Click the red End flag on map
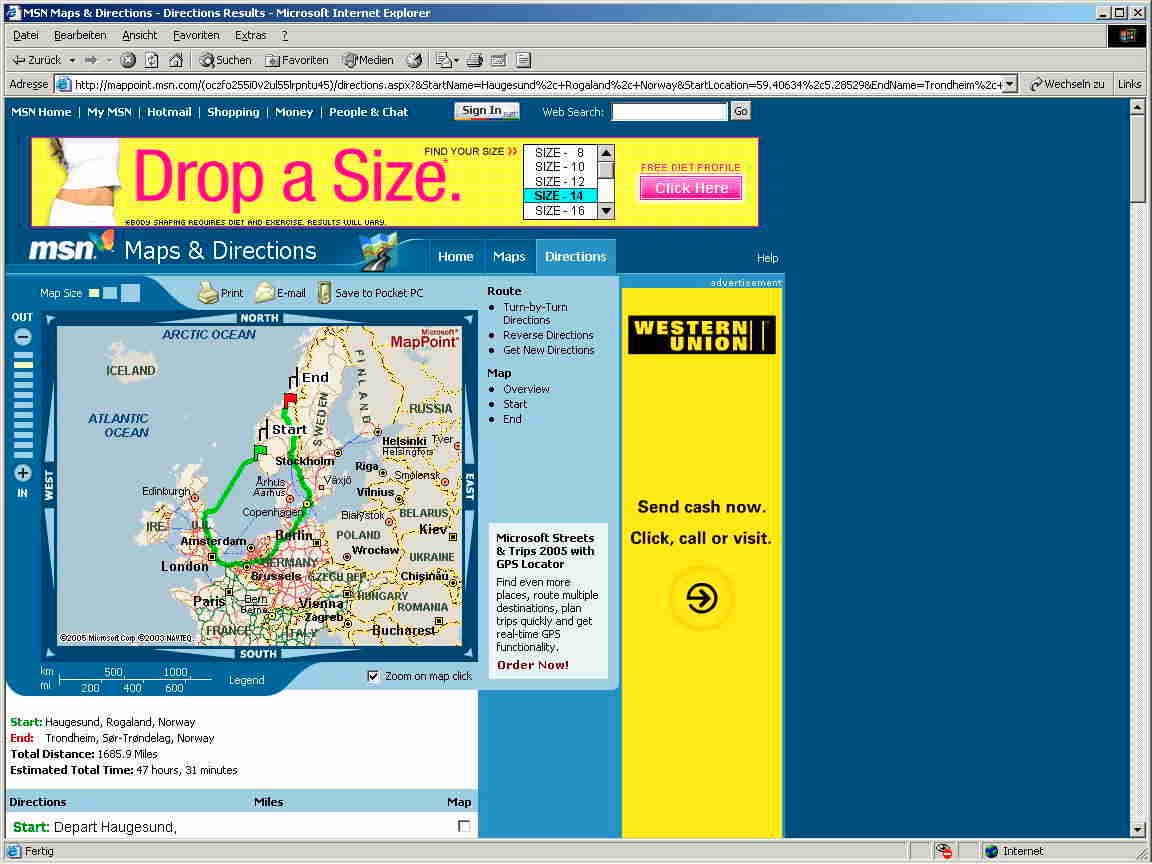 pos(290,400)
